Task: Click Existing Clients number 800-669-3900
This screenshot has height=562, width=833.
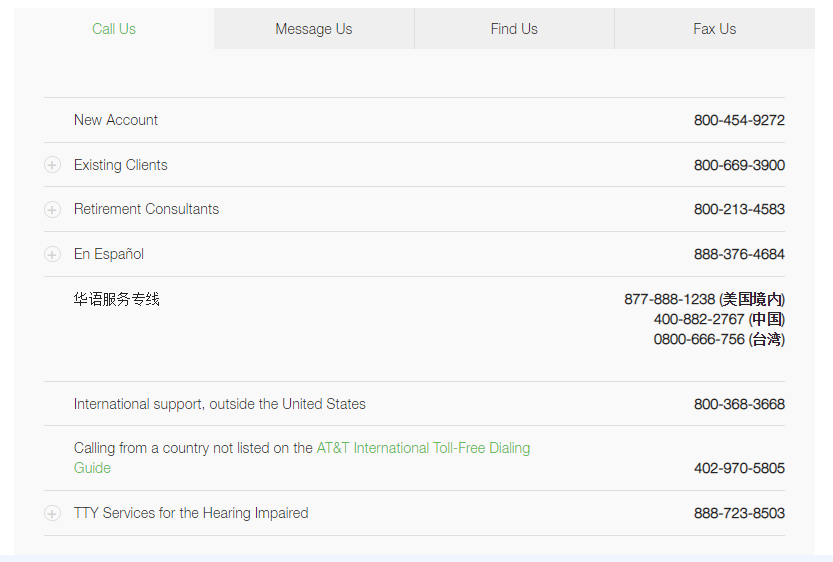Action: click(x=739, y=165)
